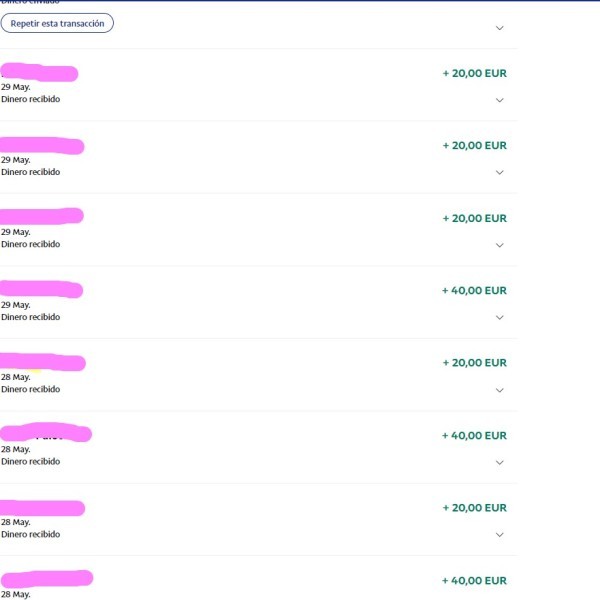Show details chevron of first 28 May 20,00 EUR
Image resolution: width=600 pixels, height=600 pixels.
(499, 390)
